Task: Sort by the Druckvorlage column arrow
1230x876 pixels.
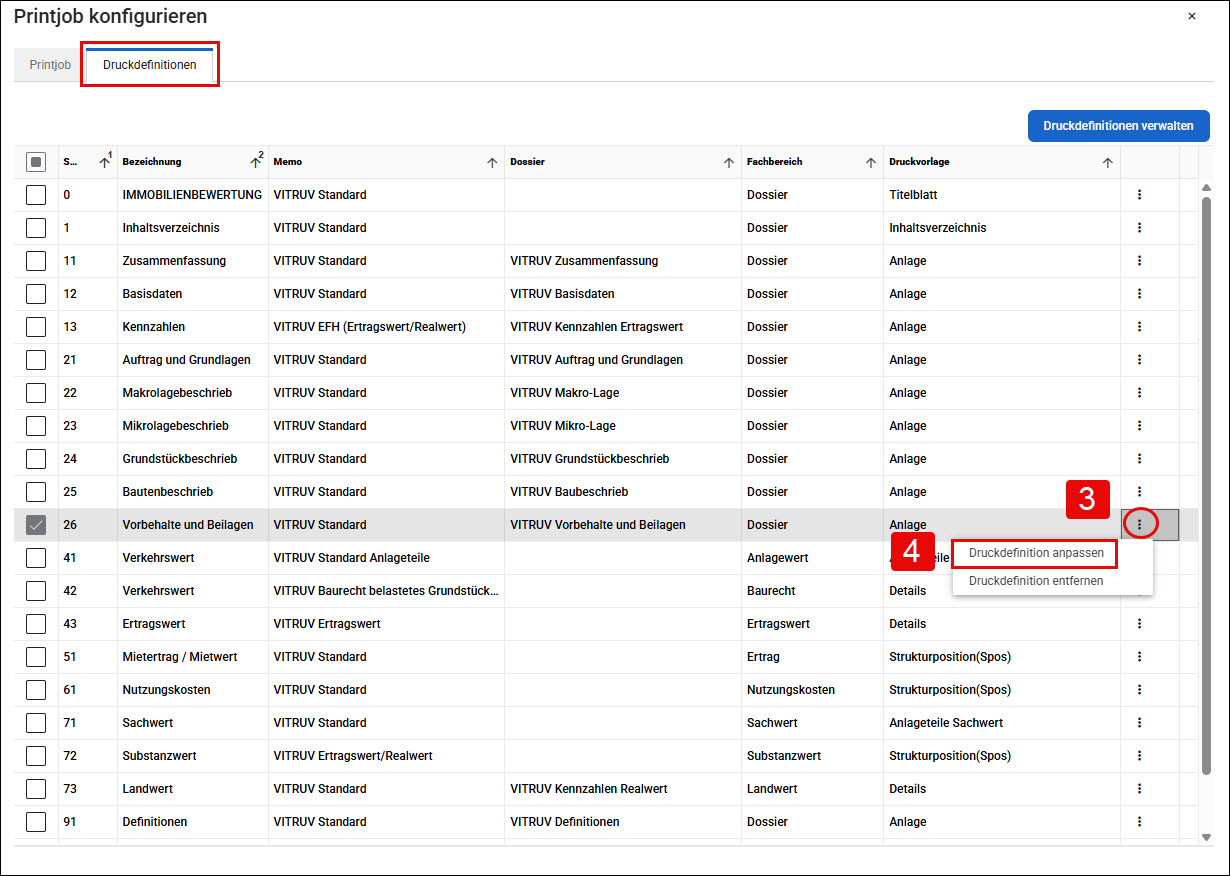Action: 1107,163
